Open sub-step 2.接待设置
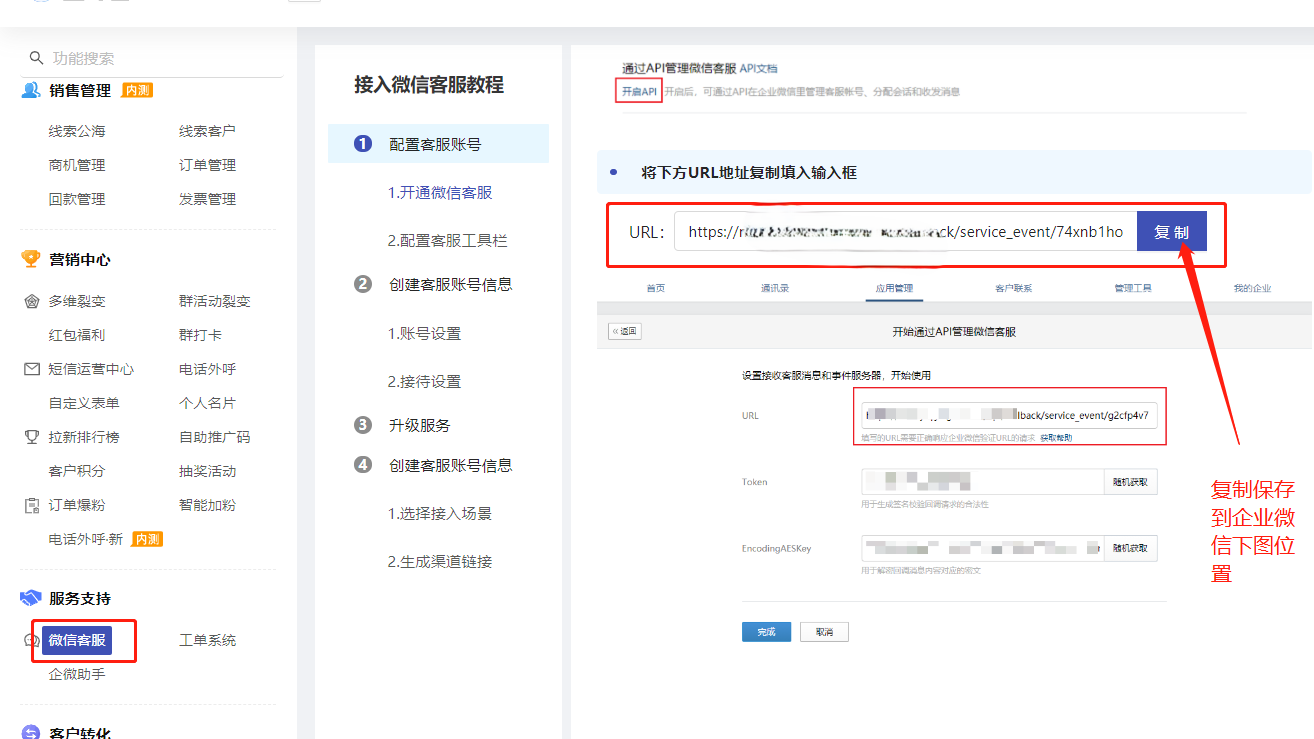 pyautogui.click(x=425, y=381)
